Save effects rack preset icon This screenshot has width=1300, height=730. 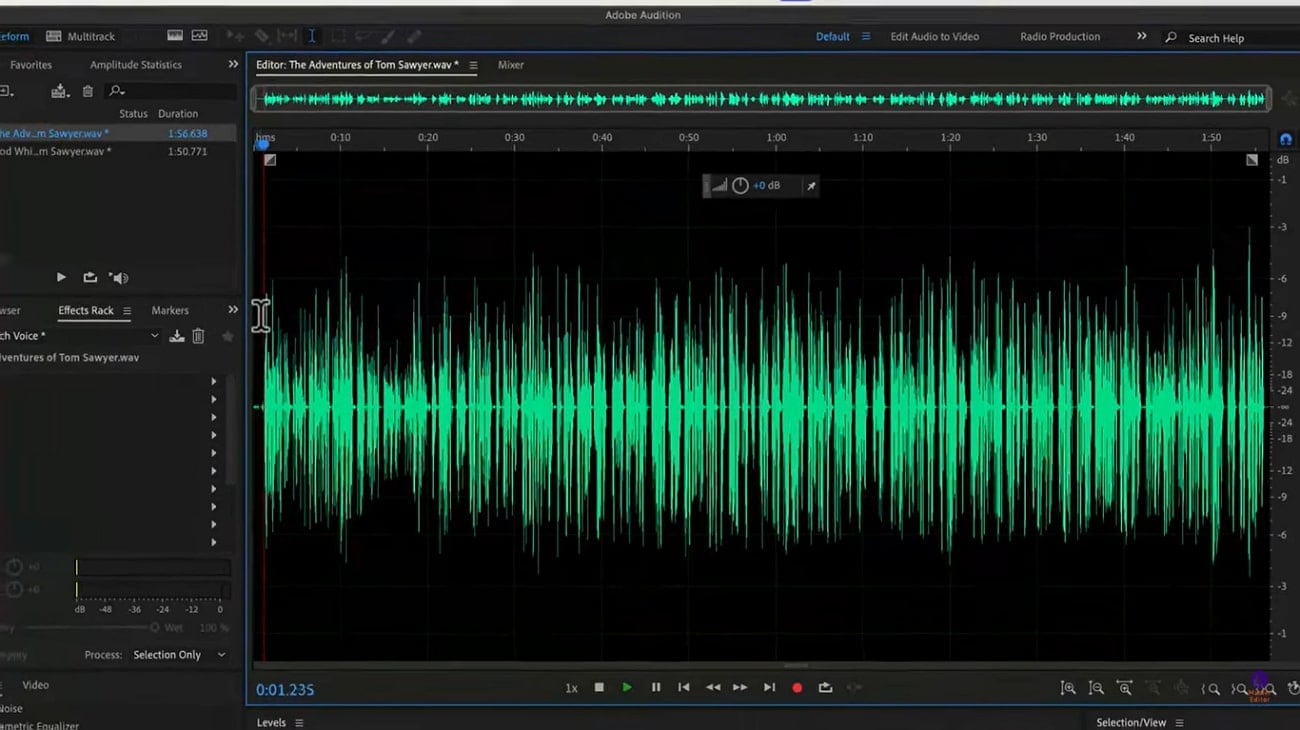(177, 336)
